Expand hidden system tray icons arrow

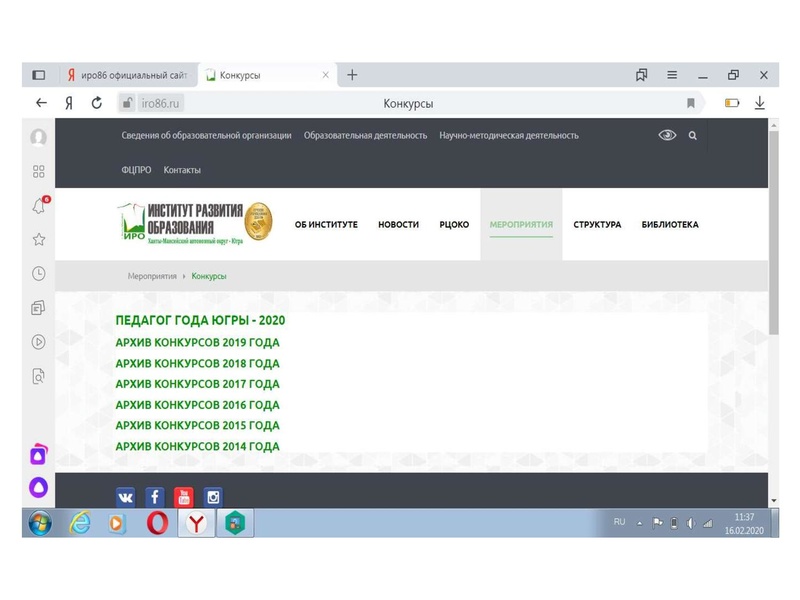pos(640,523)
